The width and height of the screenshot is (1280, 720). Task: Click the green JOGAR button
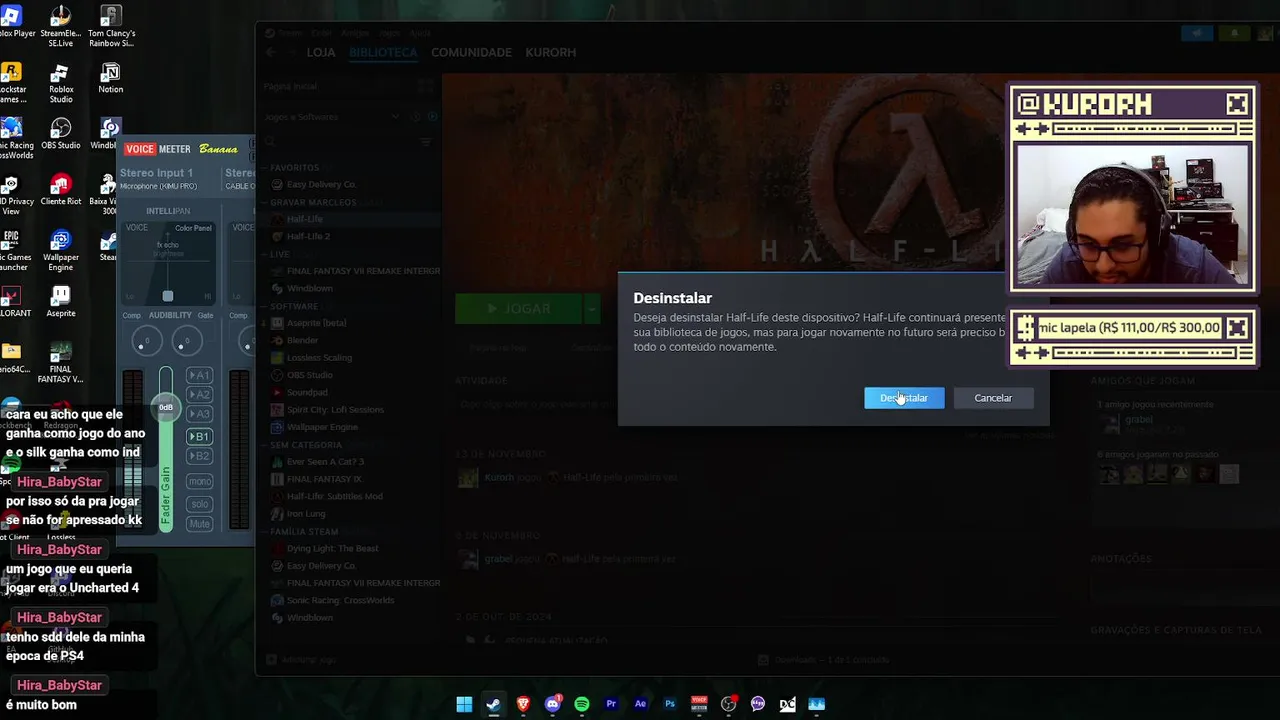pos(519,309)
